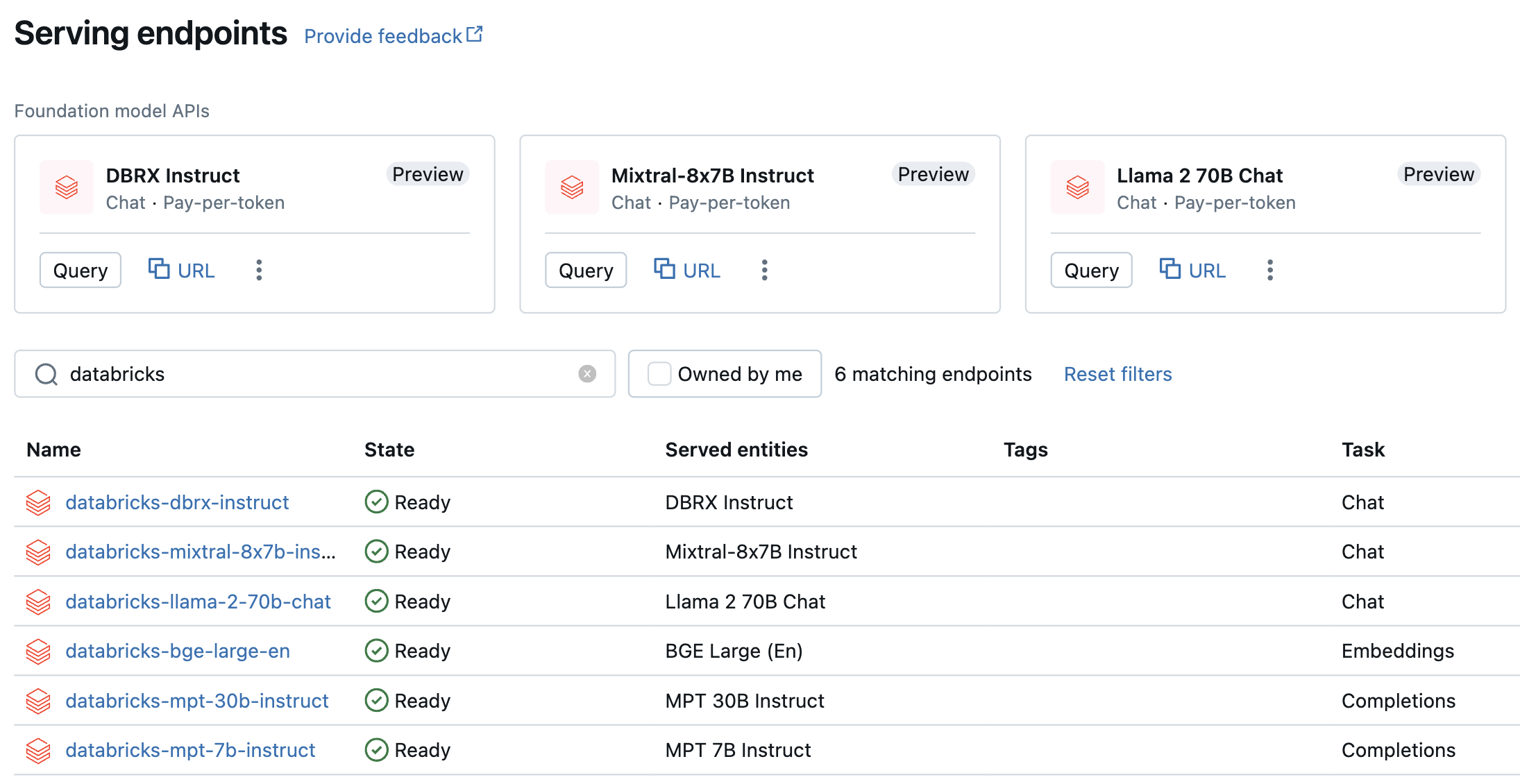Click the icon for databricks-mpt-7b-instruct row
This screenshot has height=784, width=1520.
coord(38,750)
